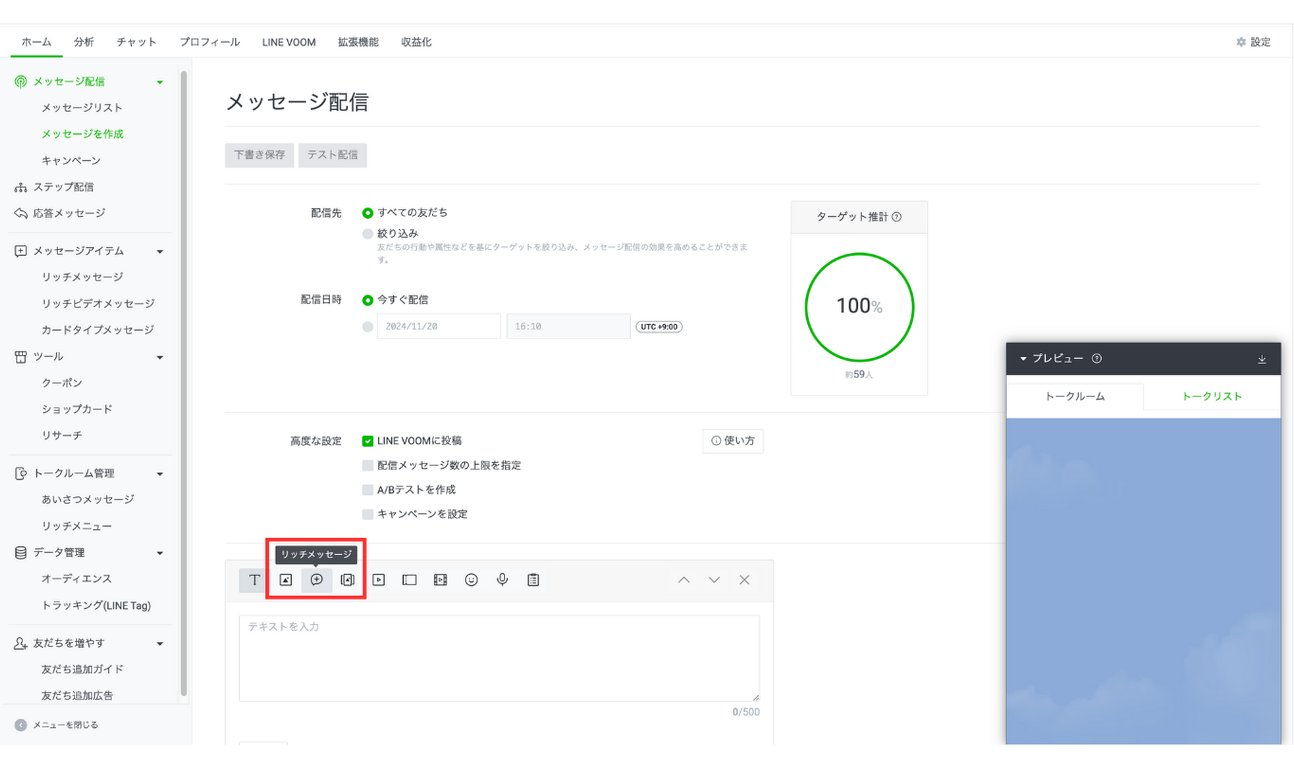Click the メッセージアイテム sidebar icon
Viewport: 1294px width, 768px height.
coord(21,252)
